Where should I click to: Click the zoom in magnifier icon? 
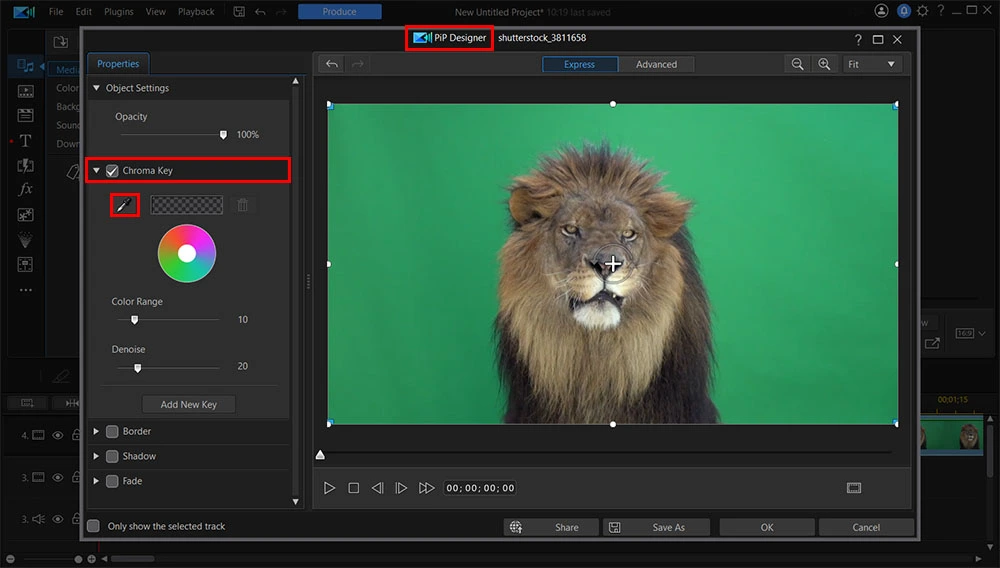coord(824,64)
